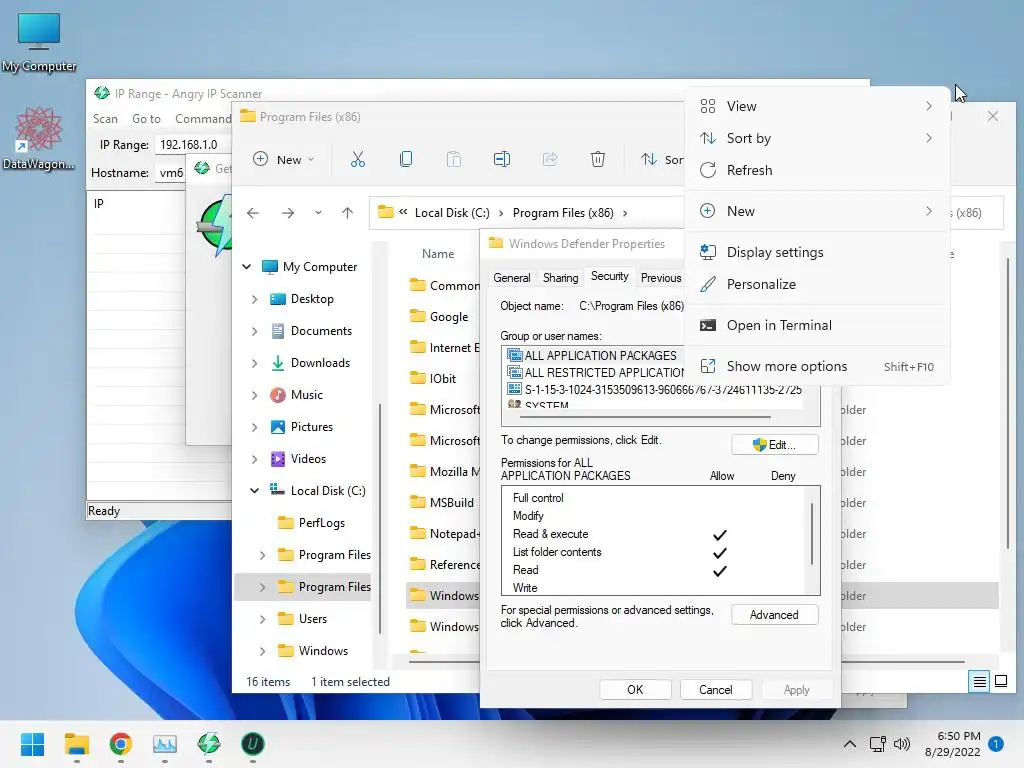
Task: Click the Share icon in Explorer toolbar
Action: pos(550,159)
